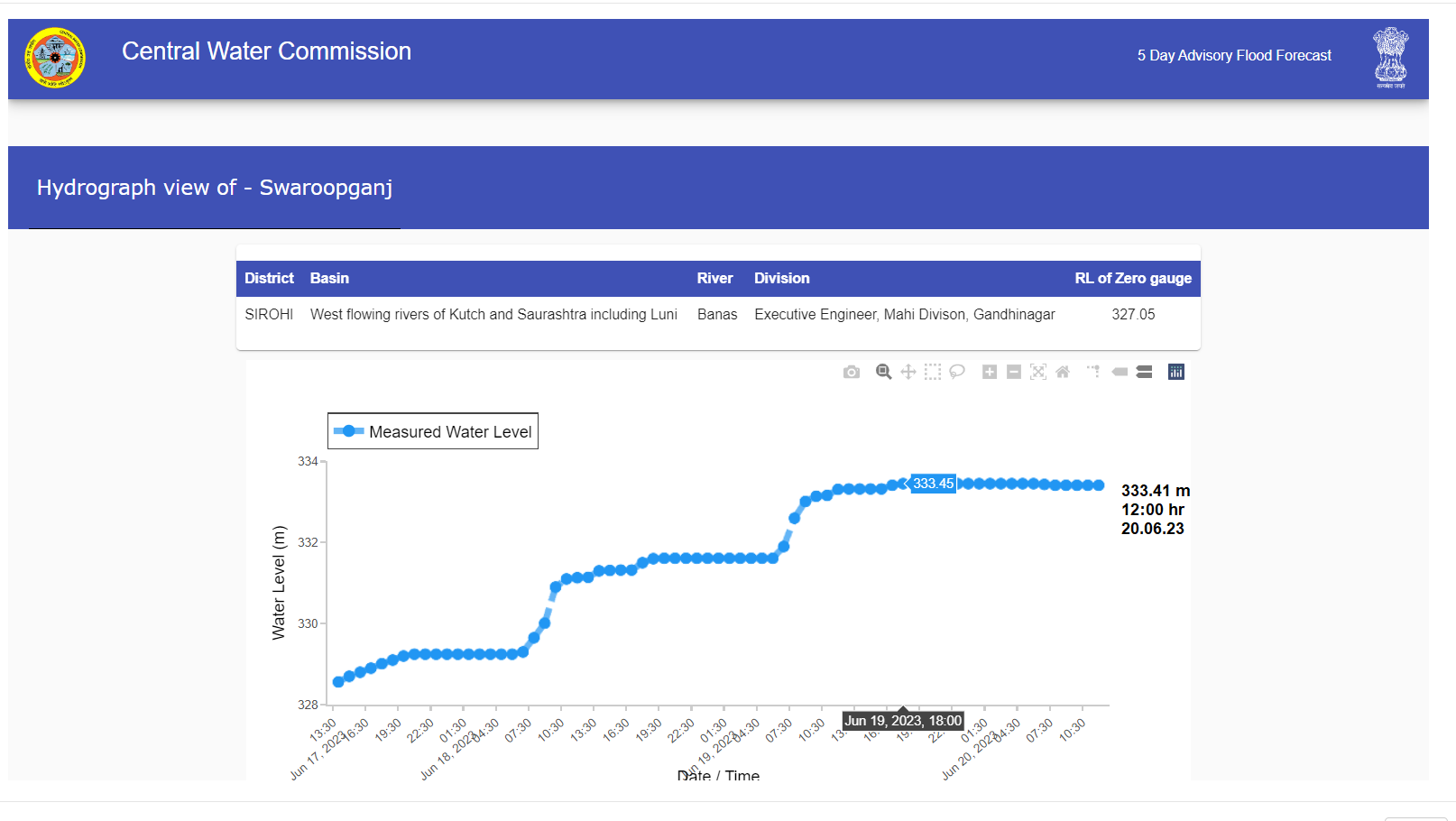The image size is (1456, 821).
Task: Activate the Lasso Select tool
Action: pyautogui.click(x=957, y=372)
